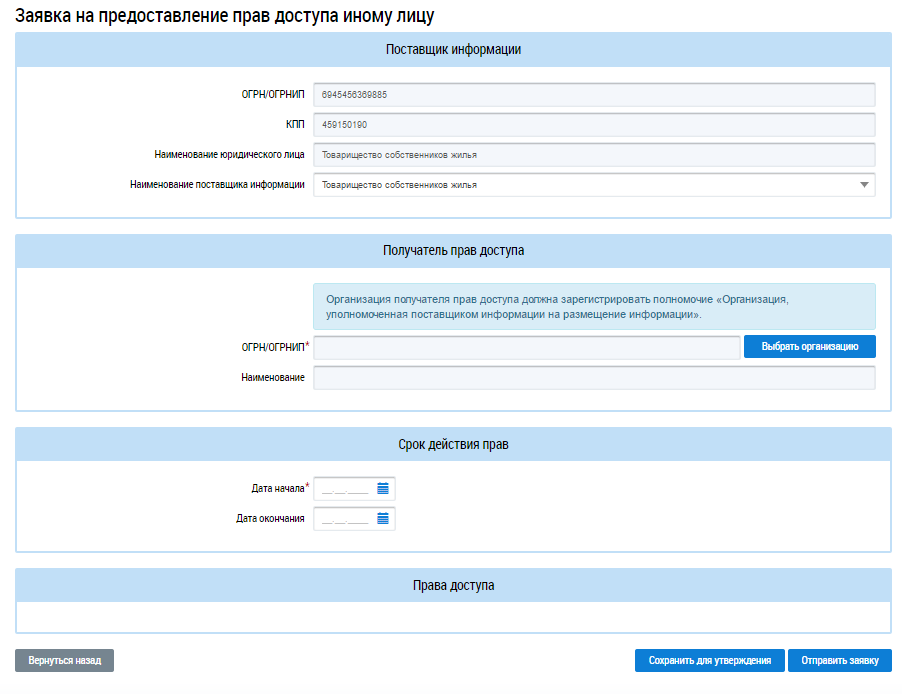Expand the Наименование поставщика информации dropdown
This screenshot has height=694, width=902.
coord(863,185)
